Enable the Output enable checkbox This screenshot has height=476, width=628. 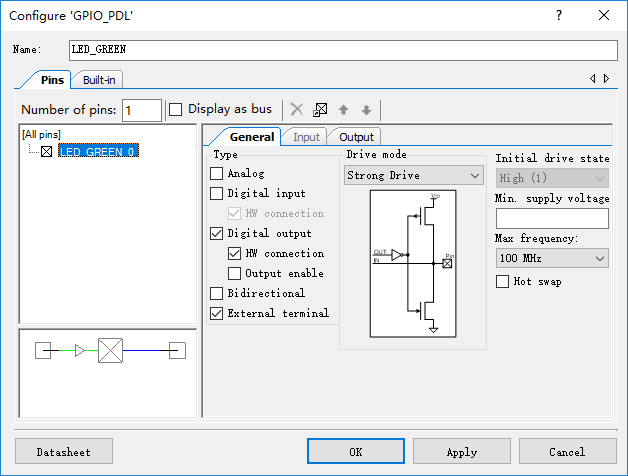234,273
